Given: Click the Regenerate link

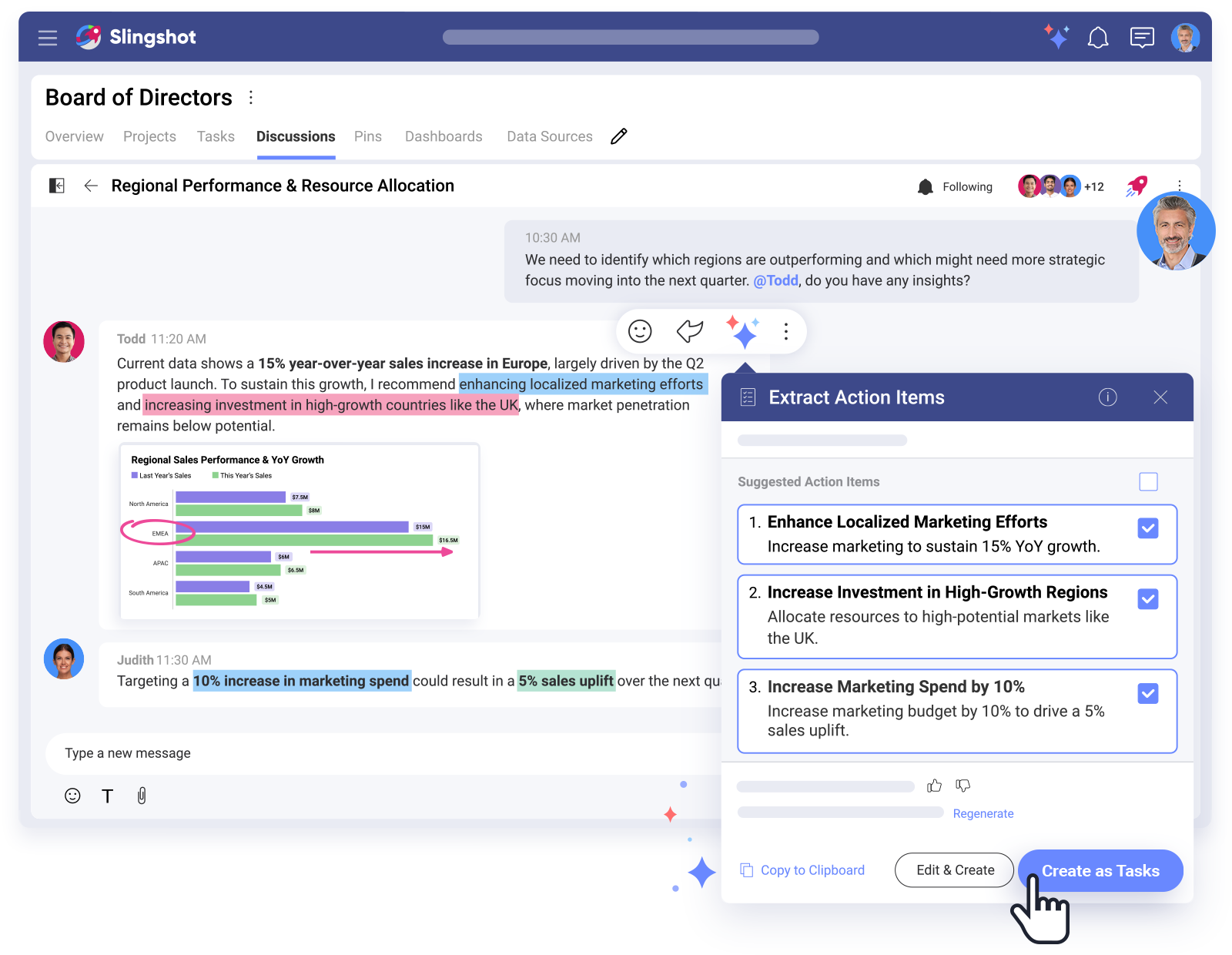Looking at the screenshot, I should click(983, 813).
